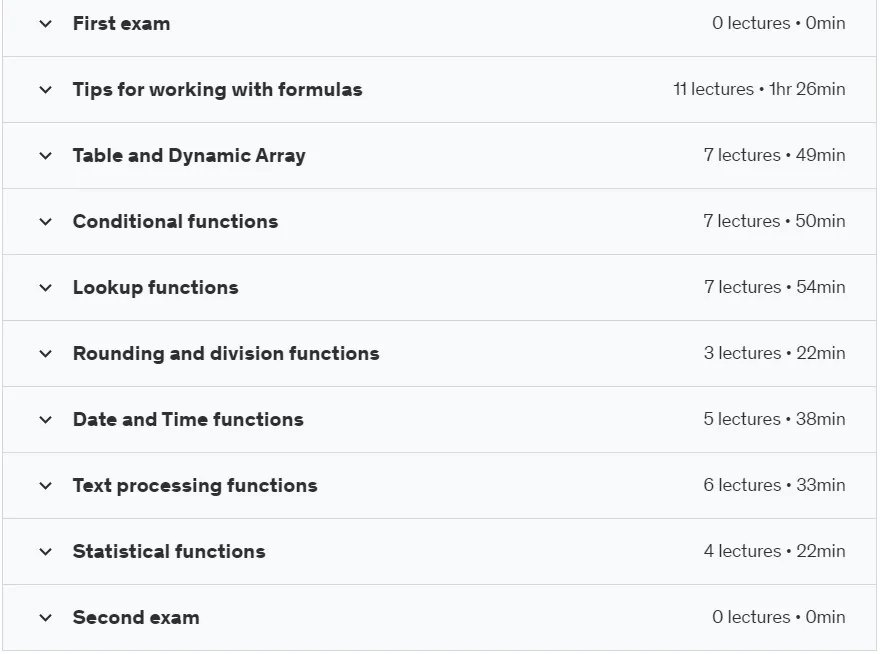
Task: Click the 4 lectures 22min Statistical summary
Action: pyautogui.click(x=774, y=551)
